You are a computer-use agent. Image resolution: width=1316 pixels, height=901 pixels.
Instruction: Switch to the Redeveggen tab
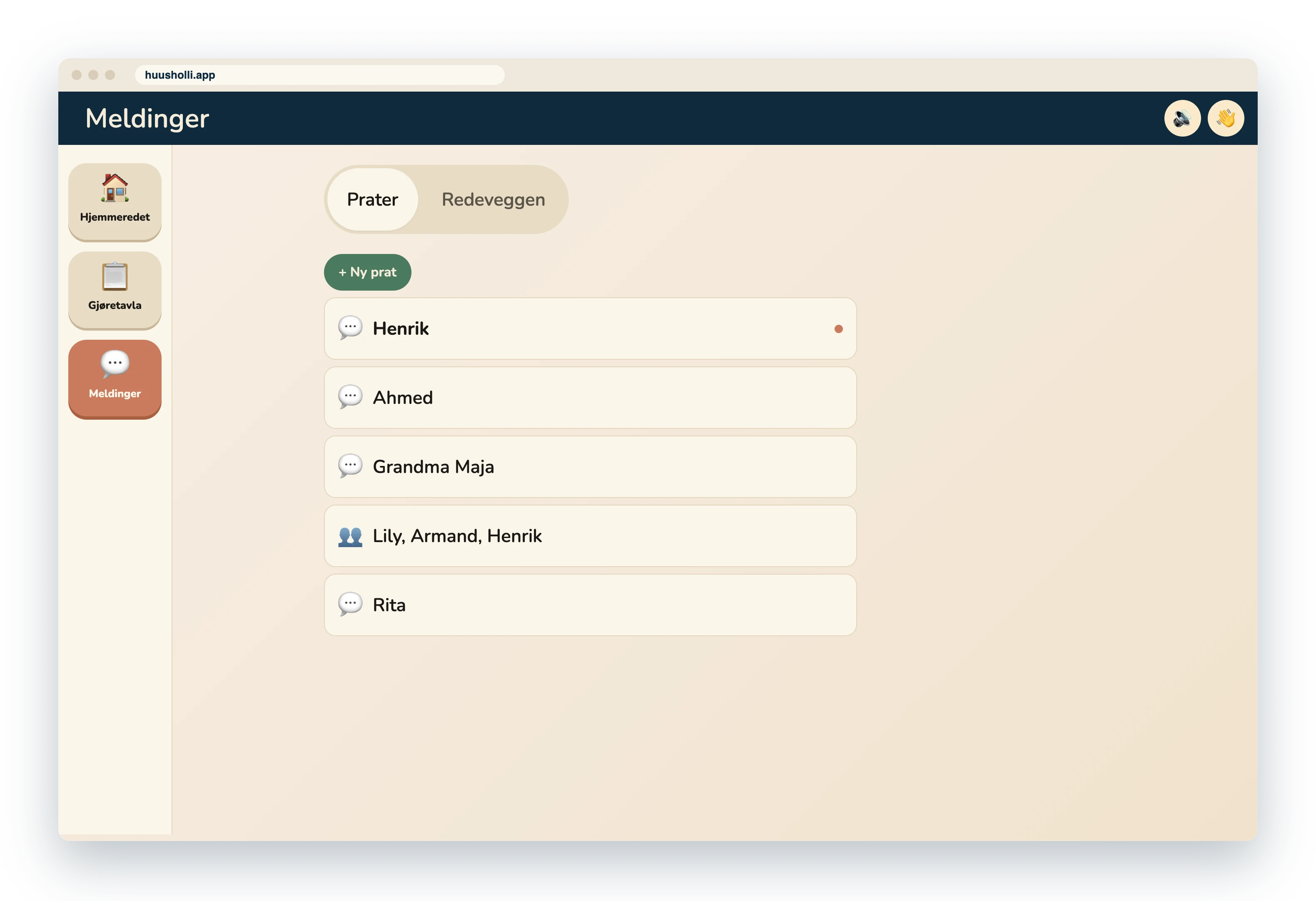(x=493, y=199)
